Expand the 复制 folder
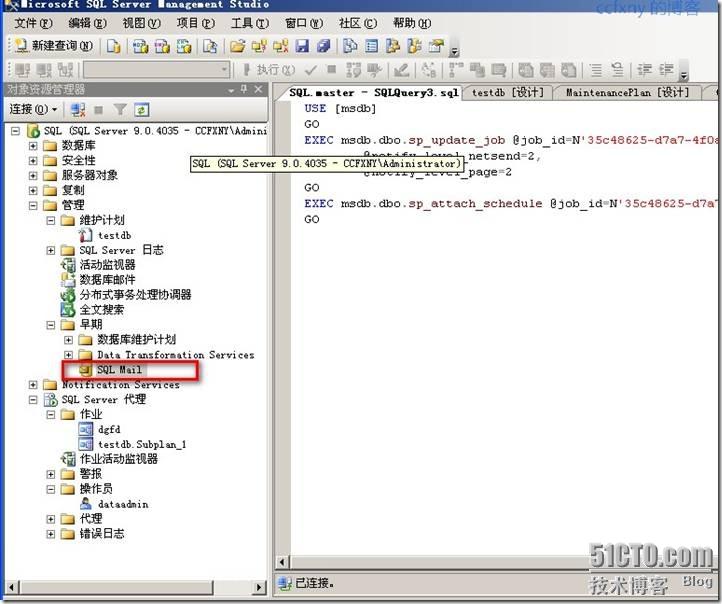Viewport: 722px width, 604px height. tap(33, 190)
